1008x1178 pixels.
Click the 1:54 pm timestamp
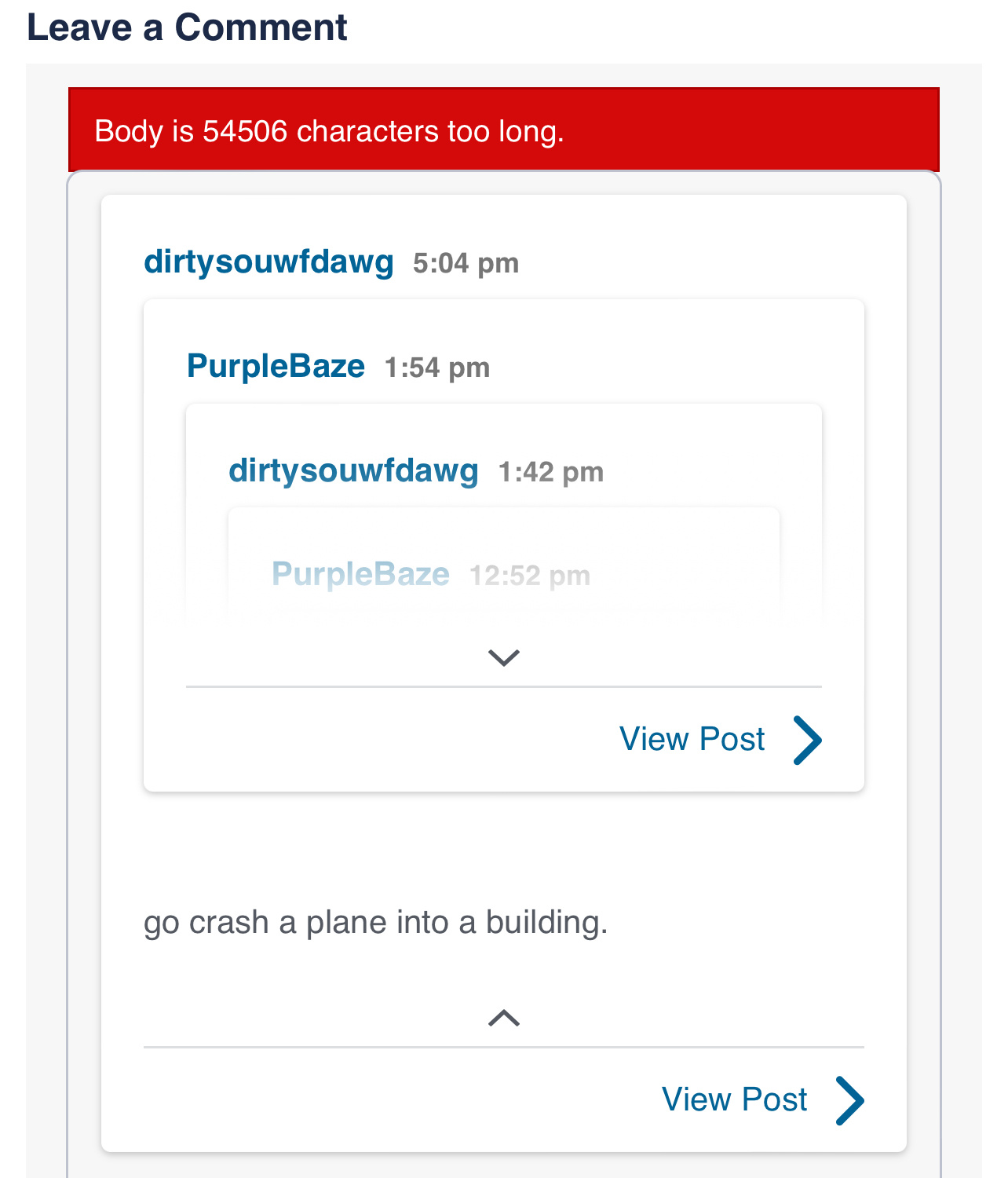point(437,368)
